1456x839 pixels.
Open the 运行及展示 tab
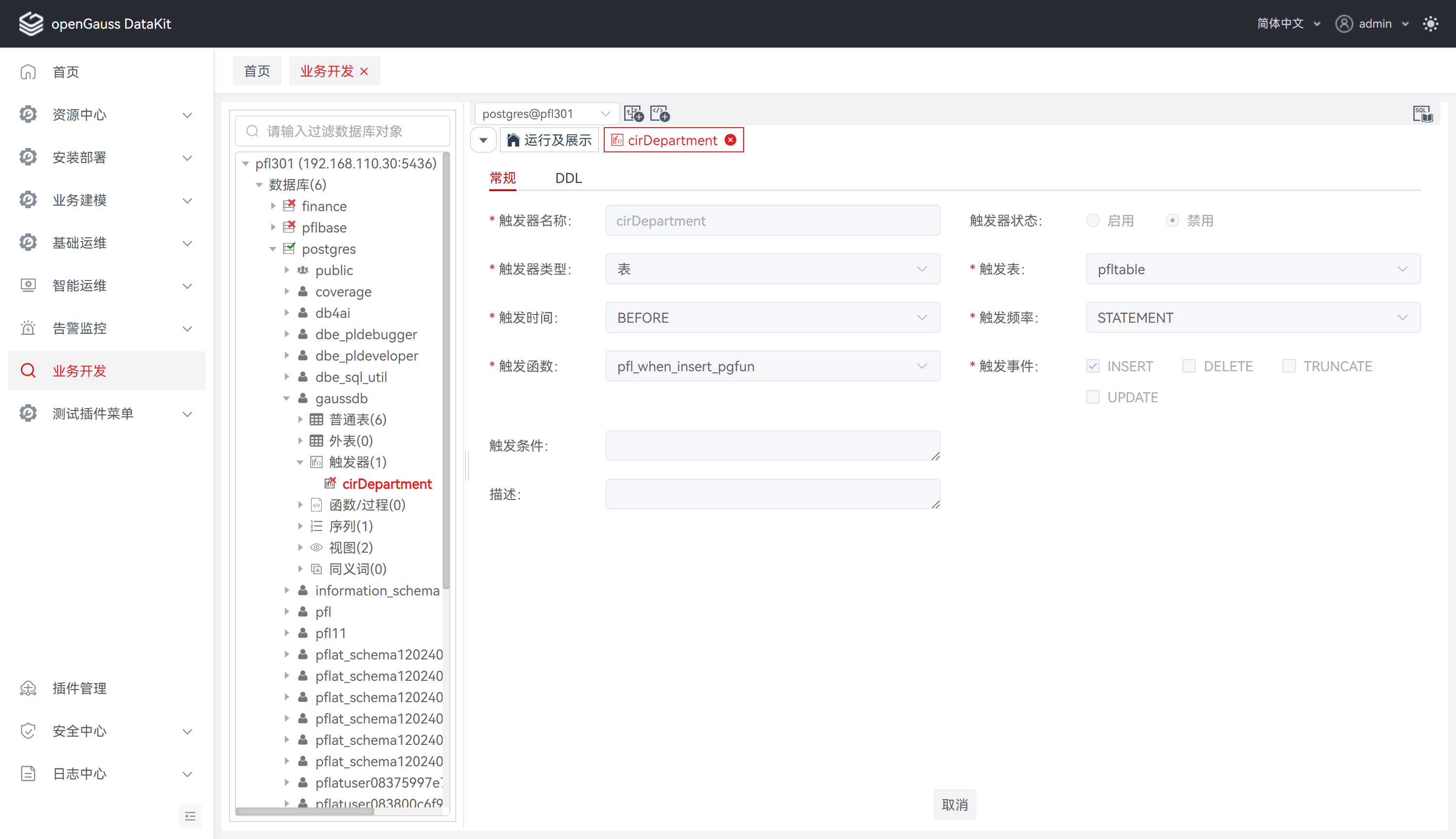[549, 140]
